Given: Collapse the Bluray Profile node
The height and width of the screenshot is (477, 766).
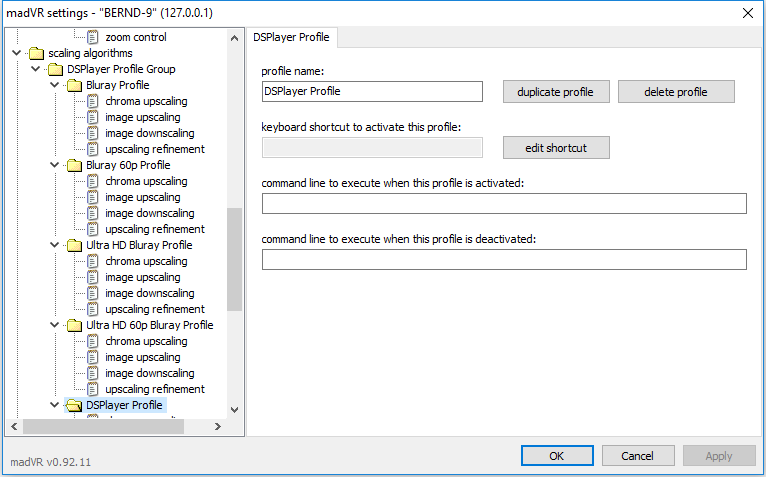Looking at the screenshot, I should click(55, 85).
